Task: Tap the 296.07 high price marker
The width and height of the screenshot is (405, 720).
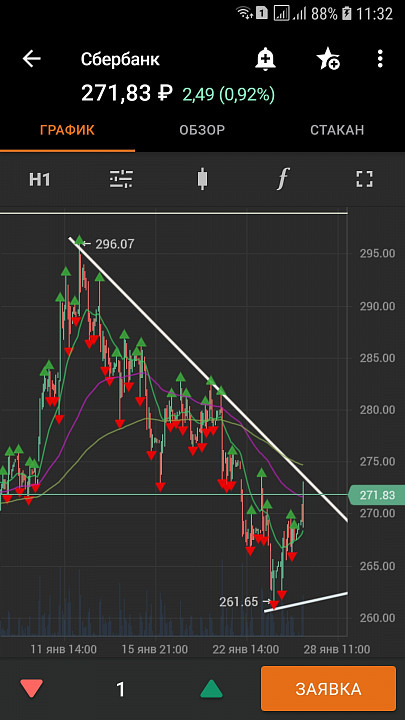Action: click(115, 244)
